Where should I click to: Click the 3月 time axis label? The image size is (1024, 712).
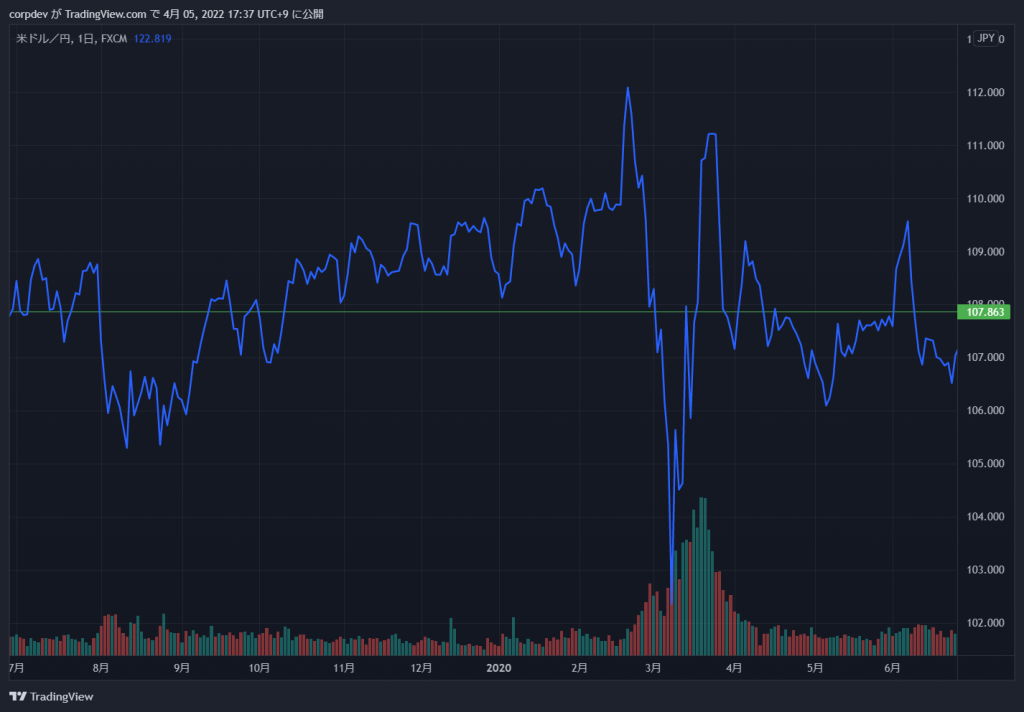(x=653, y=668)
